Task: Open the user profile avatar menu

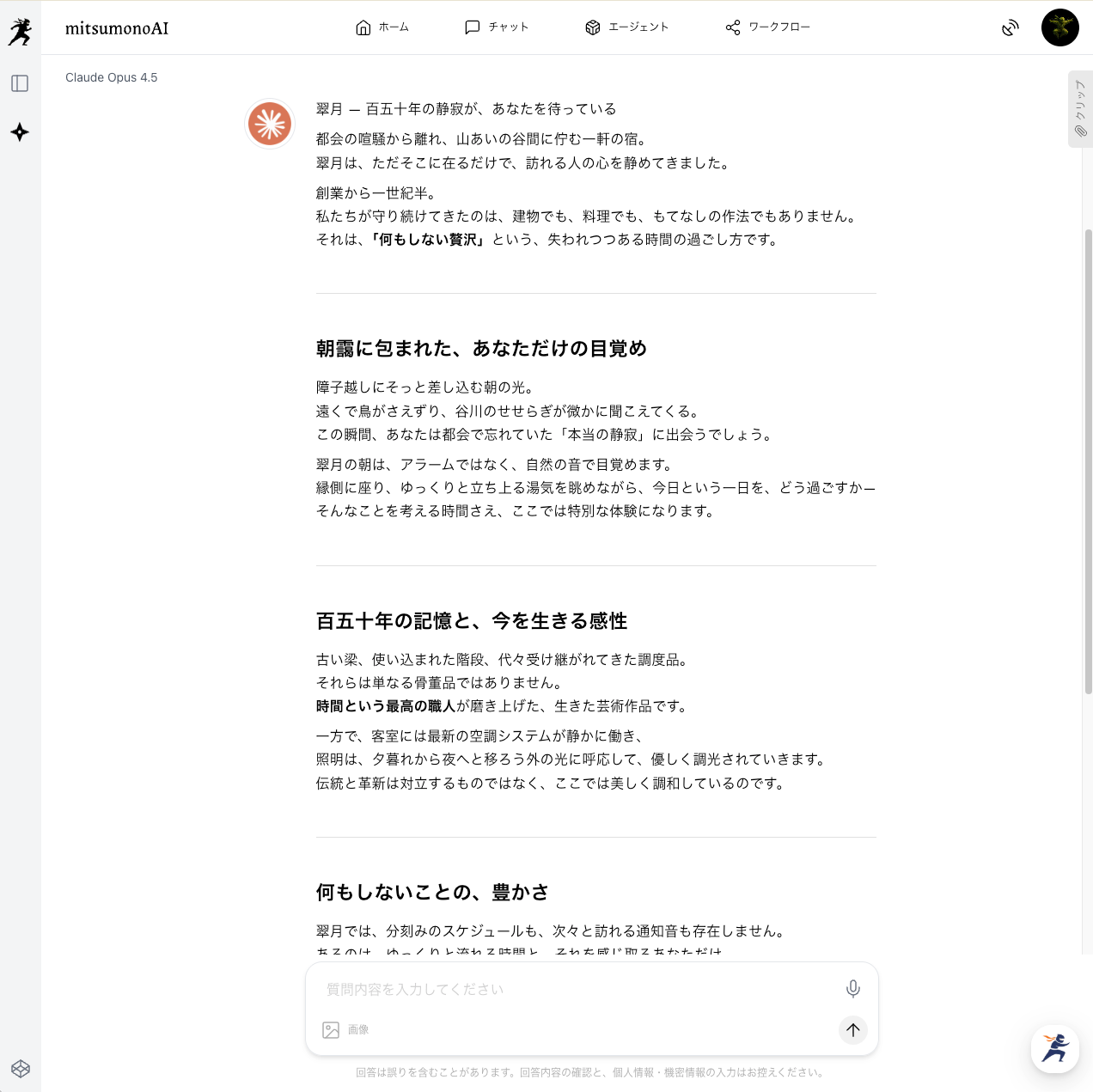Action: [x=1059, y=27]
